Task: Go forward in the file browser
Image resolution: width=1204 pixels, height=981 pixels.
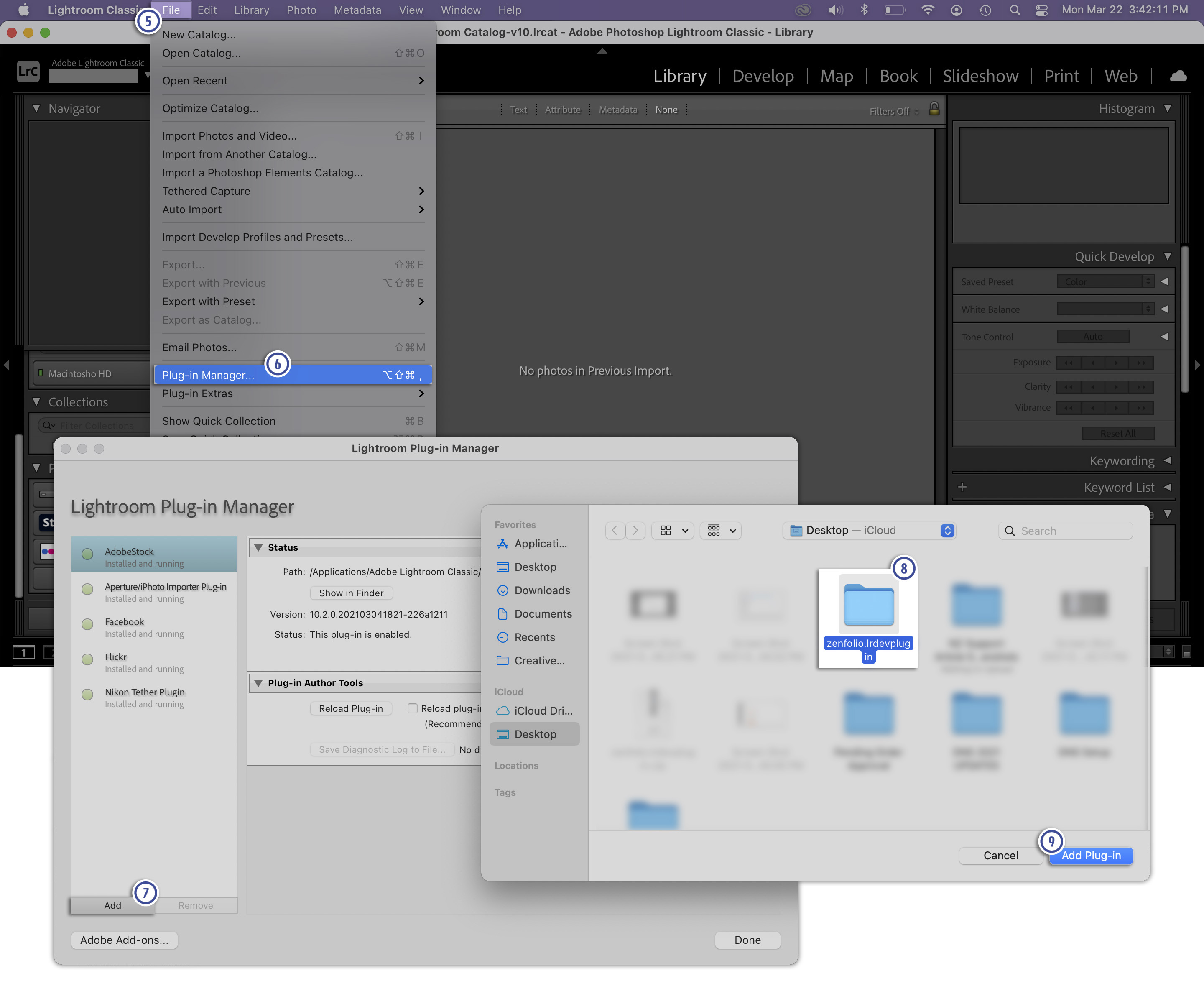Action: [x=635, y=530]
